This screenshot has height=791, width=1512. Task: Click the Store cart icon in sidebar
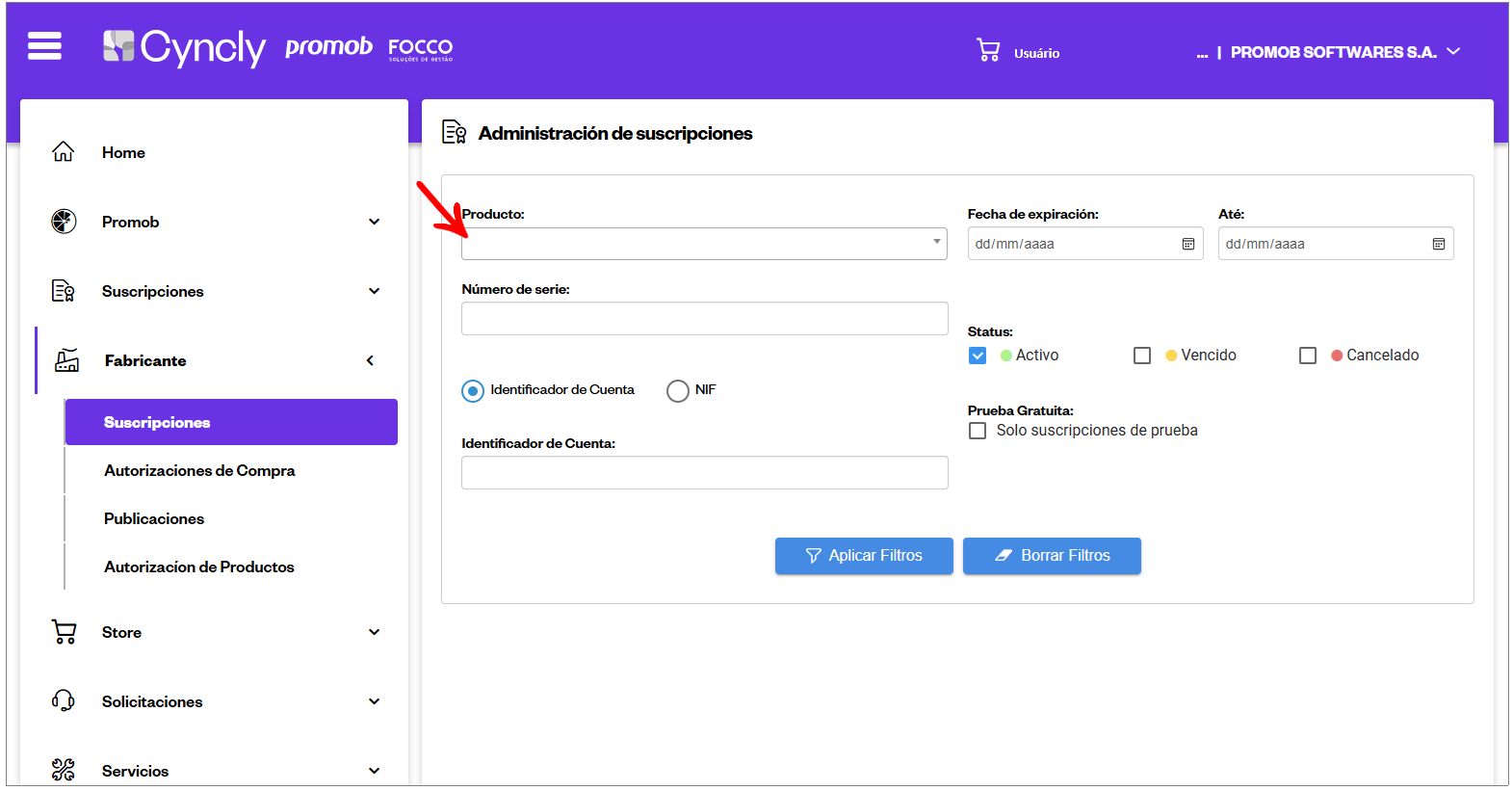pos(64,632)
